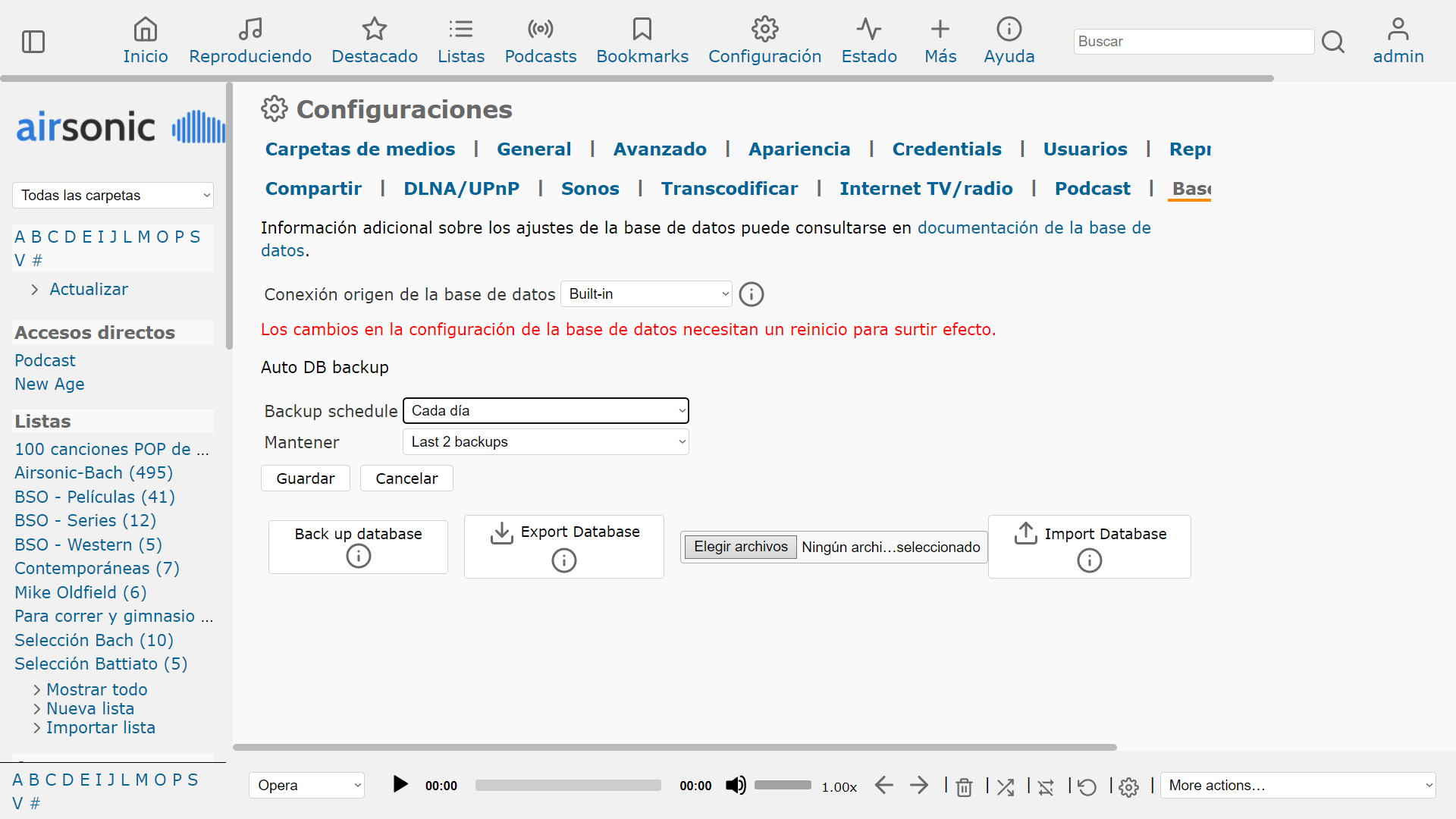The height and width of the screenshot is (819, 1456).
Task: View the Estado server status
Action: pyautogui.click(x=869, y=39)
